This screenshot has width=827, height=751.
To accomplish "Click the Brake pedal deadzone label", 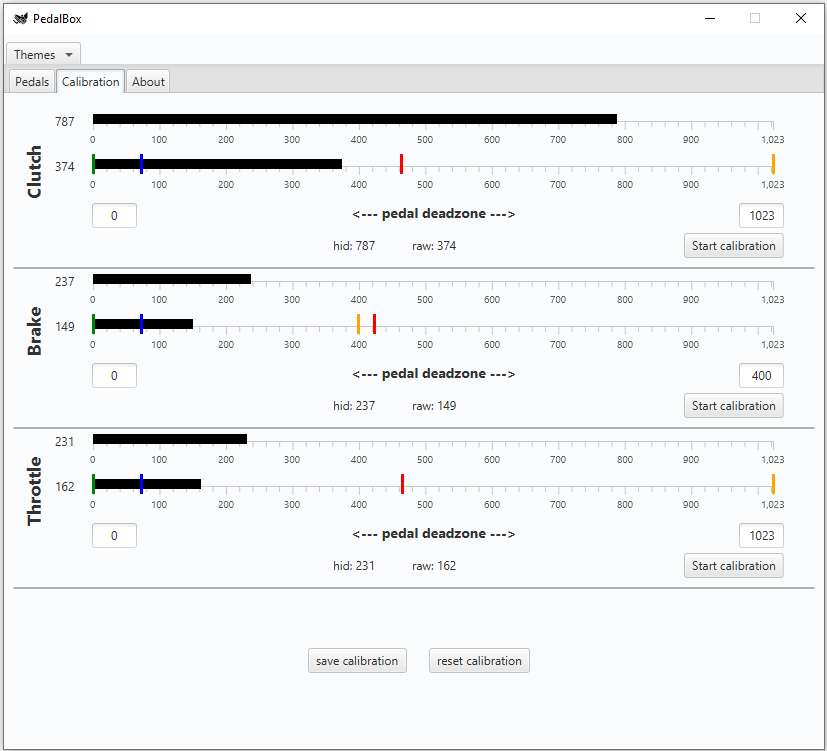I will pos(434,373).
